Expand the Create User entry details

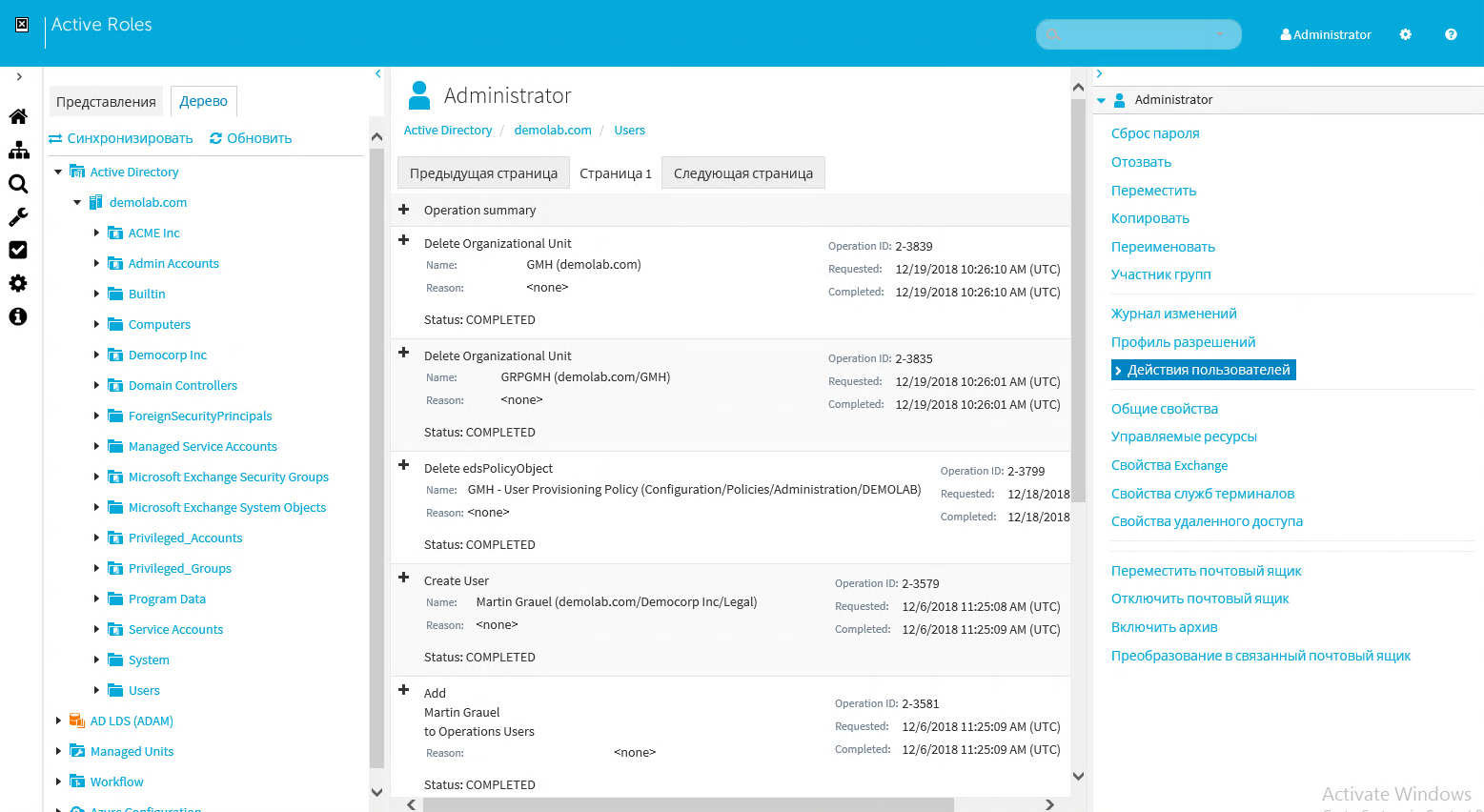click(403, 578)
